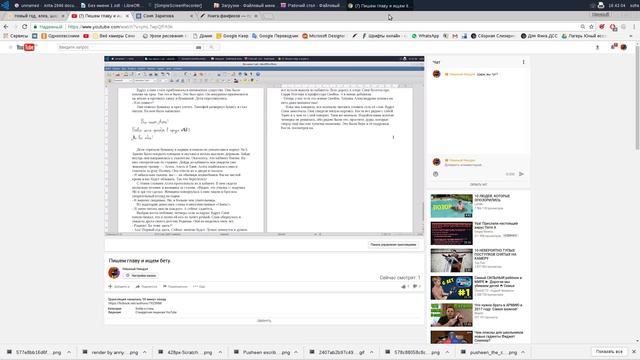The height and width of the screenshot is (360, 640).
Task: Expand options for 578c88058c8c png download
Action: coord(447,352)
